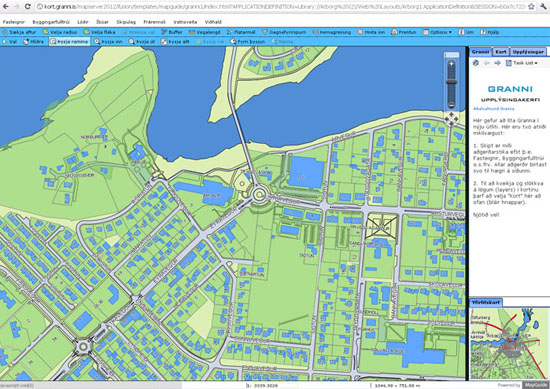Toggle the Þysja ramma zoom-rectangle mode
This screenshot has height=389, width=550.
69,41
